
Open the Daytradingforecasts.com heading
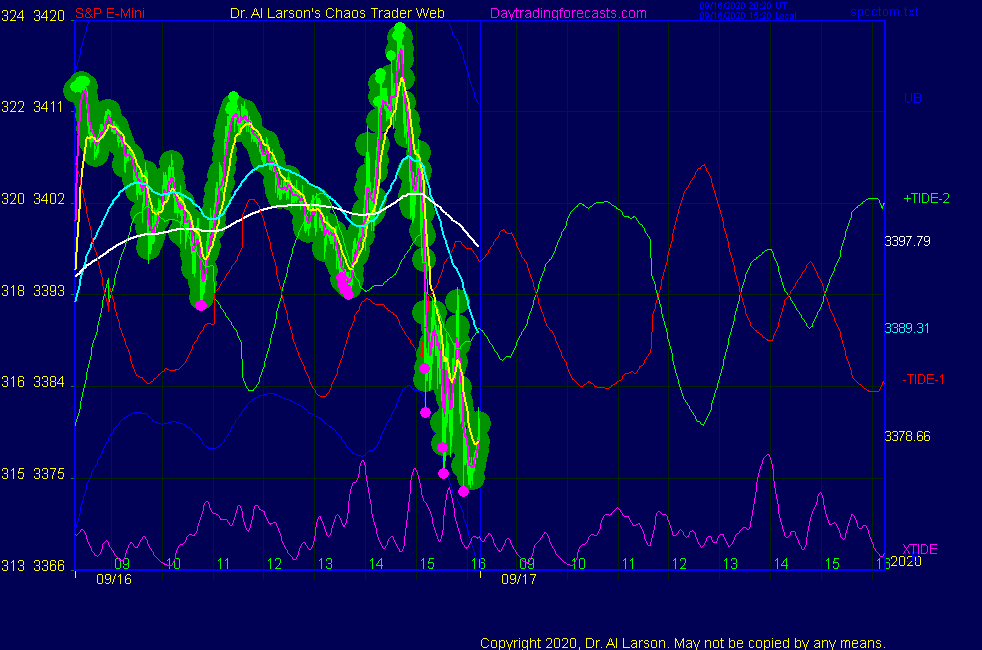pos(568,14)
